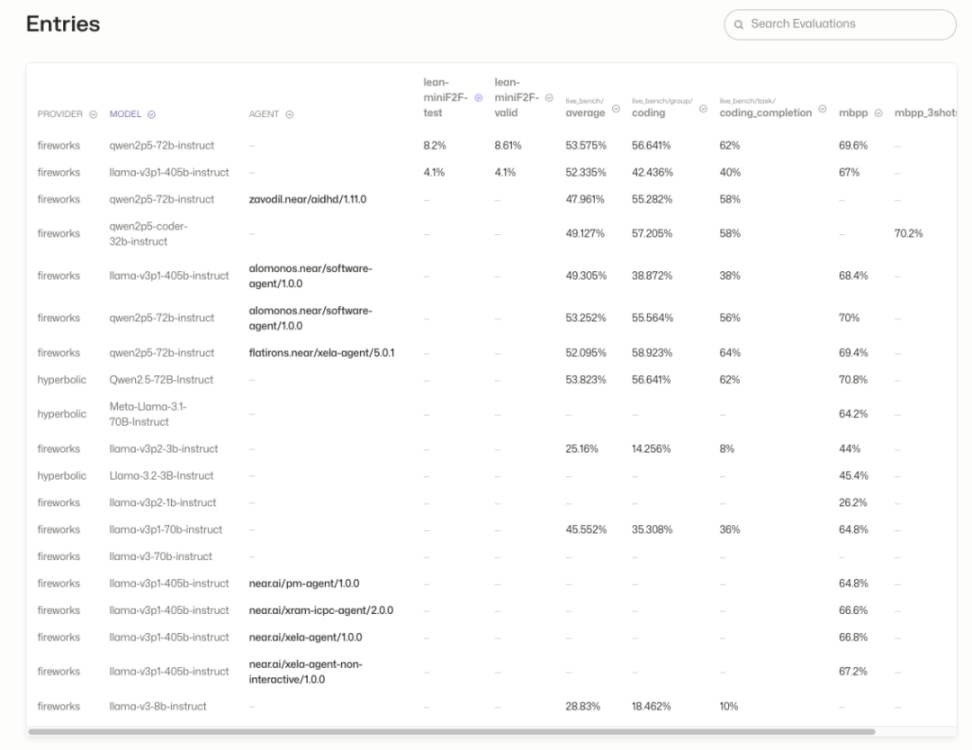Open the near.ai/xela-agent-non-interactive/1.0.0 link
This screenshot has width=972, height=750.
click(305, 671)
